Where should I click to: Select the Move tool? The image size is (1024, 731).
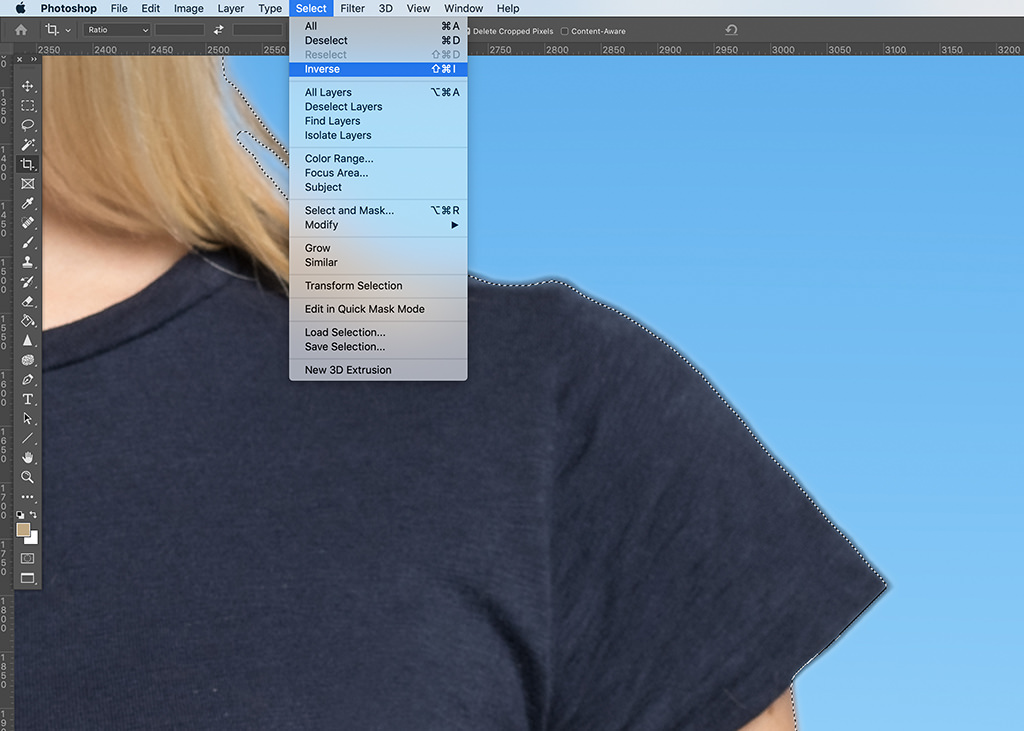[x=27, y=86]
